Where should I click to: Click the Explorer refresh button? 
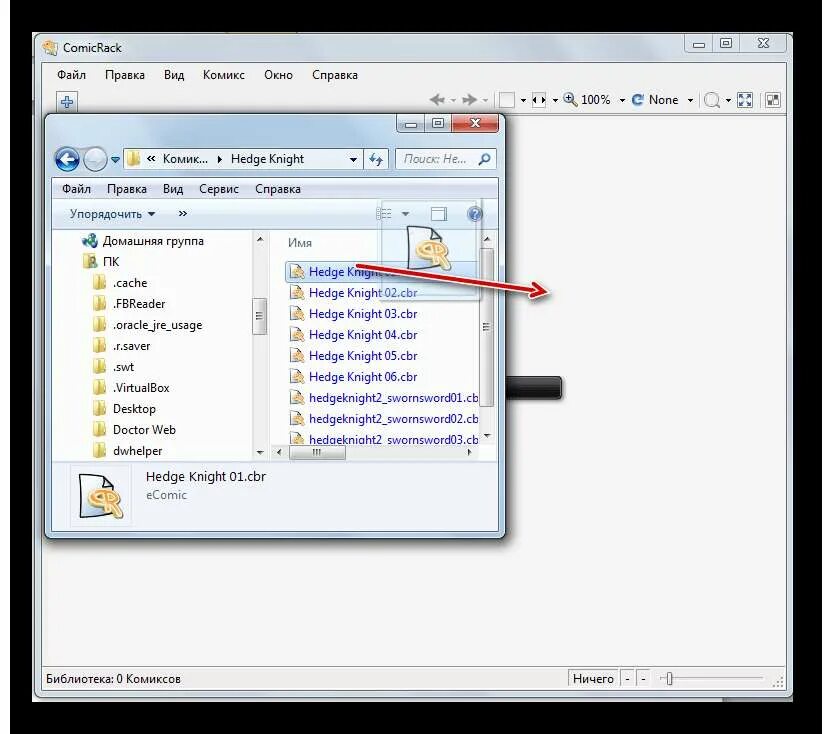coord(376,159)
